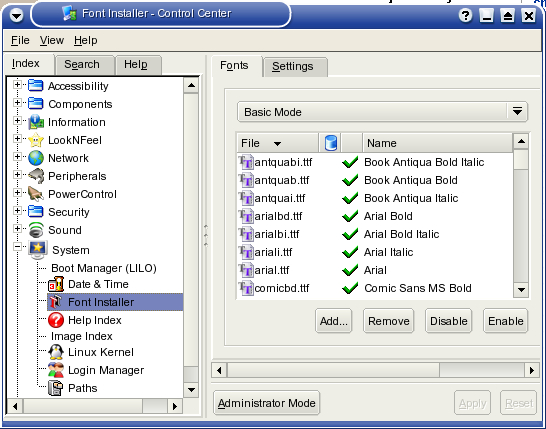The image size is (546, 429).
Task: Click the sidebar tree scroll up arrow
Action: tap(191, 85)
